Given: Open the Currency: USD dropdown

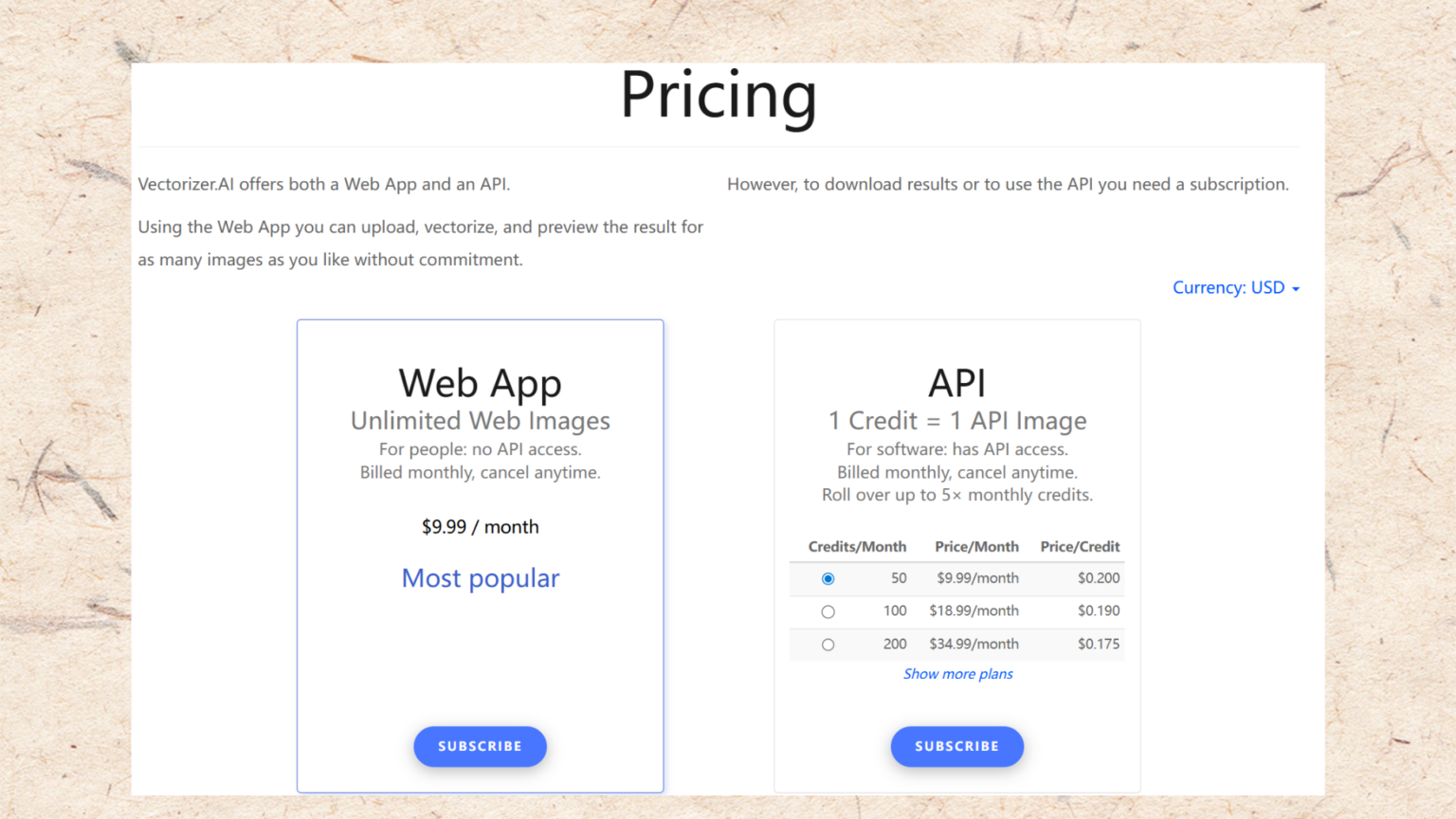Looking at the screenshot, I should 1236,287.
